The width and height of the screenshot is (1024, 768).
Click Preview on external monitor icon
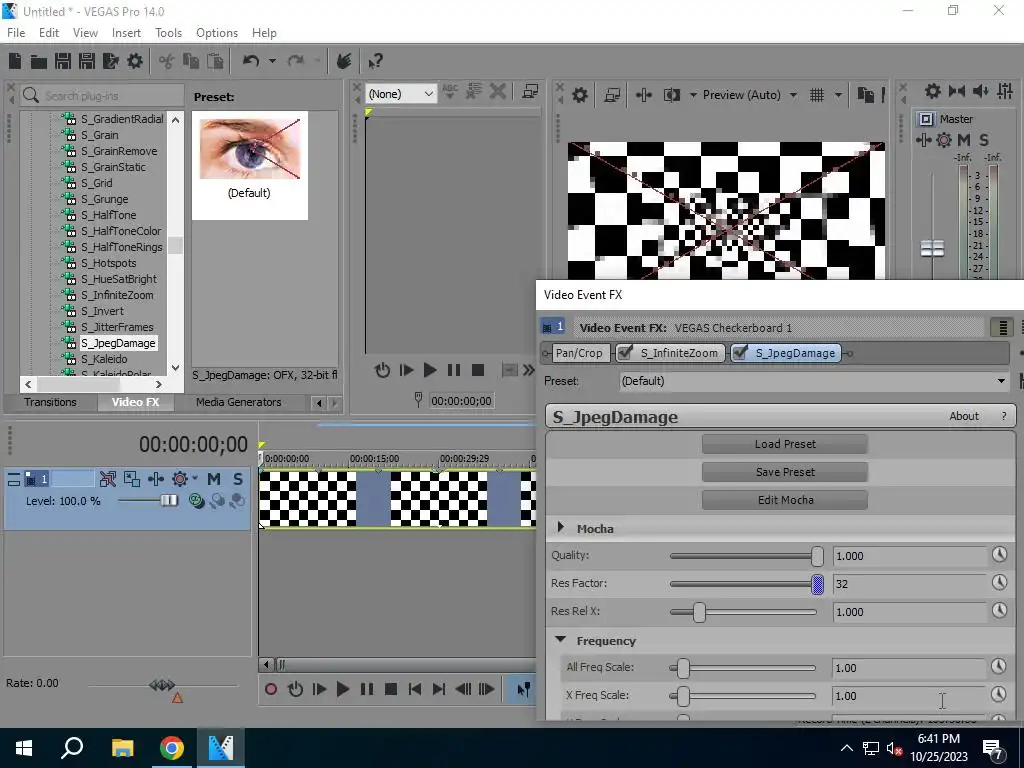(612, 95)
